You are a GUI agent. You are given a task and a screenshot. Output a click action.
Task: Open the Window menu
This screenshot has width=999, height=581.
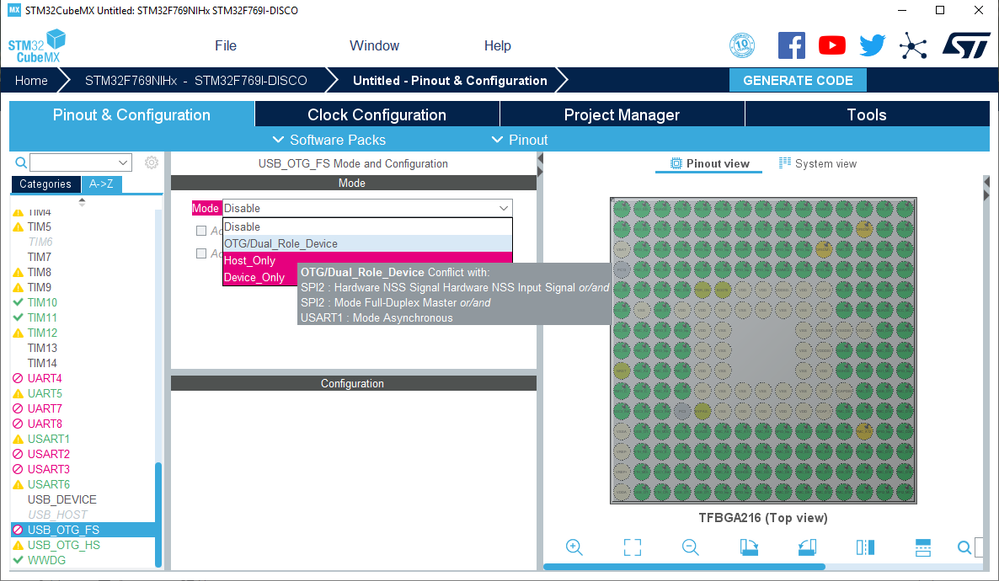[x=374, y=46]
